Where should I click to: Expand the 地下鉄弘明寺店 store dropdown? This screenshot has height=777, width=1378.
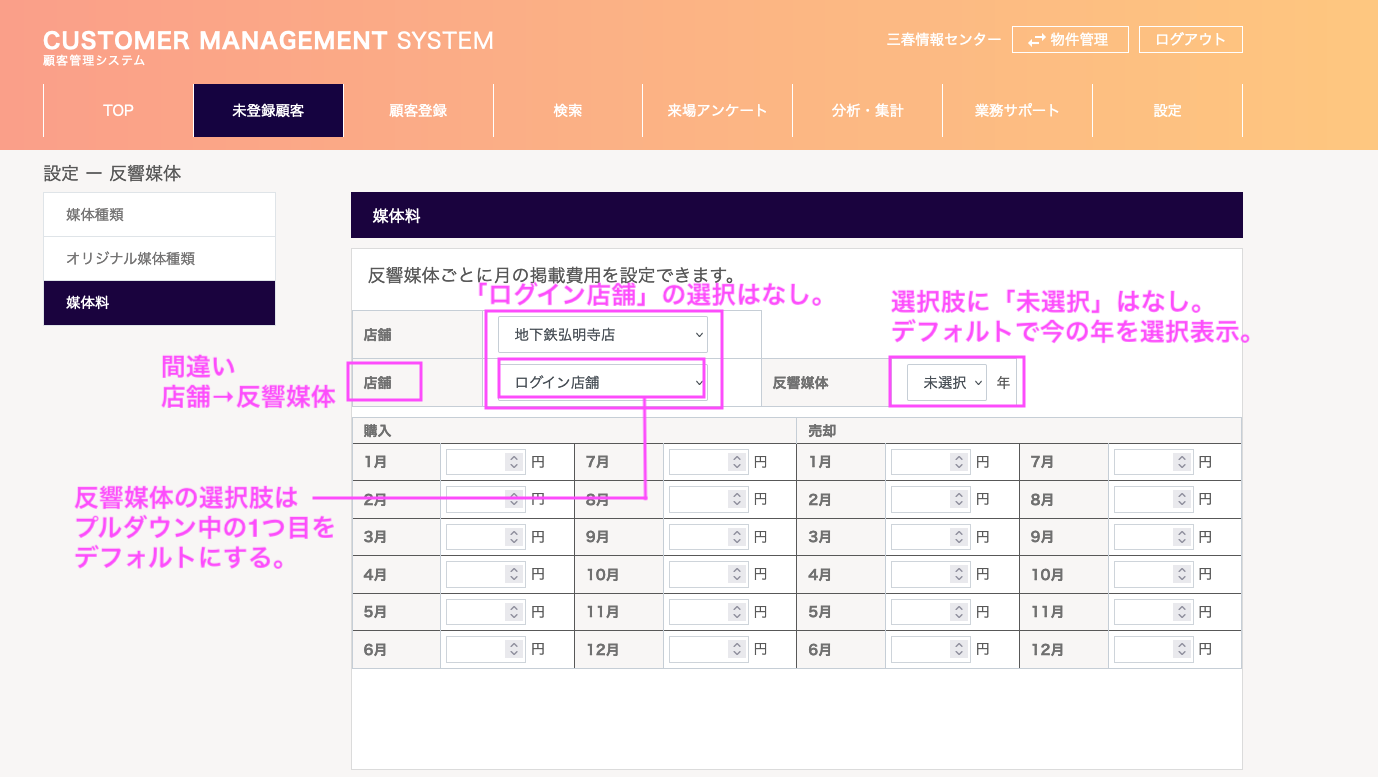(602, 335)
